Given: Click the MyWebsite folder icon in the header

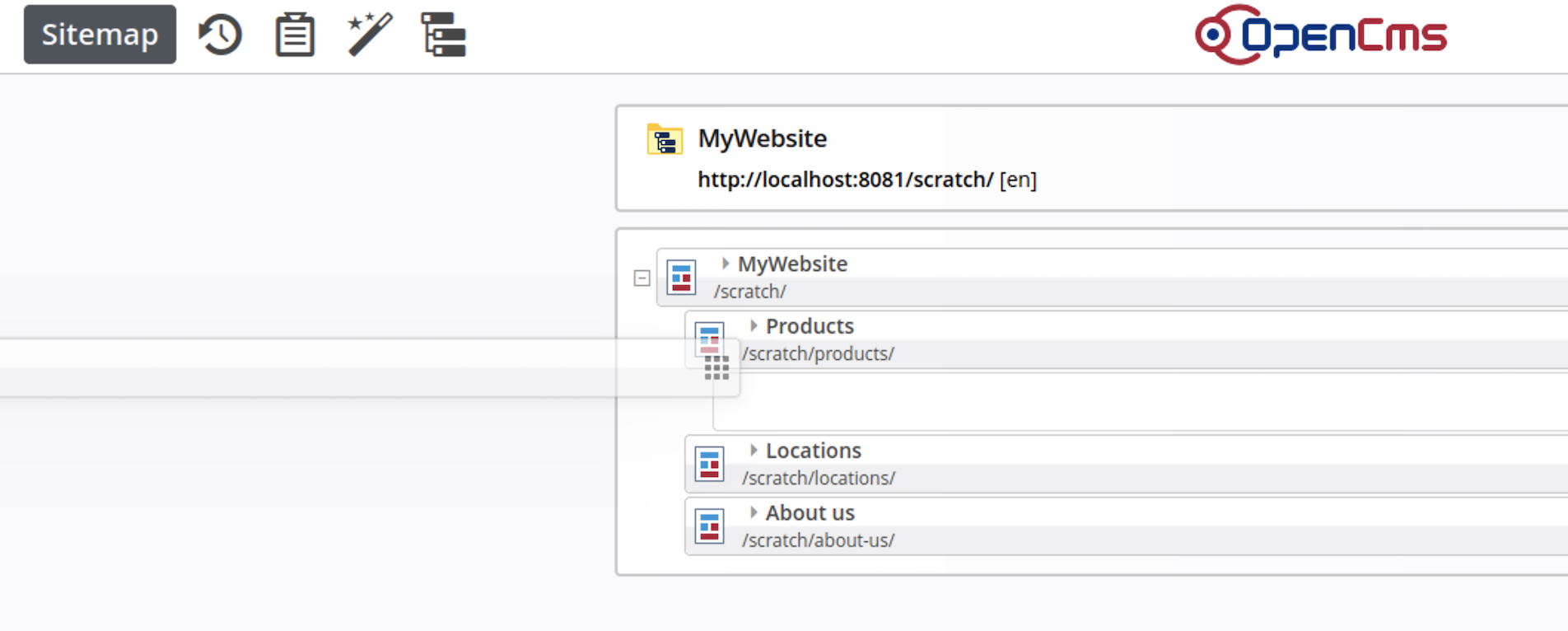Looking at the screenshot, I should (x=665, y=140).
